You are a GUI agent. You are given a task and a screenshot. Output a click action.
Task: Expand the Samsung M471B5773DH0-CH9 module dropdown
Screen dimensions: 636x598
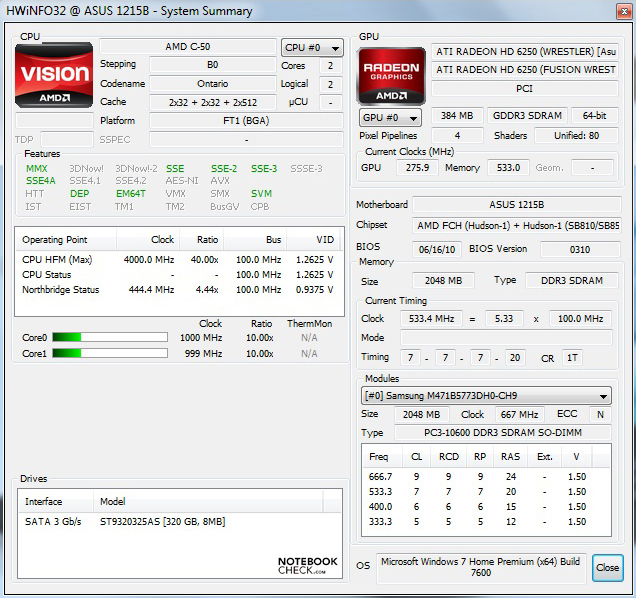(486, 396)
